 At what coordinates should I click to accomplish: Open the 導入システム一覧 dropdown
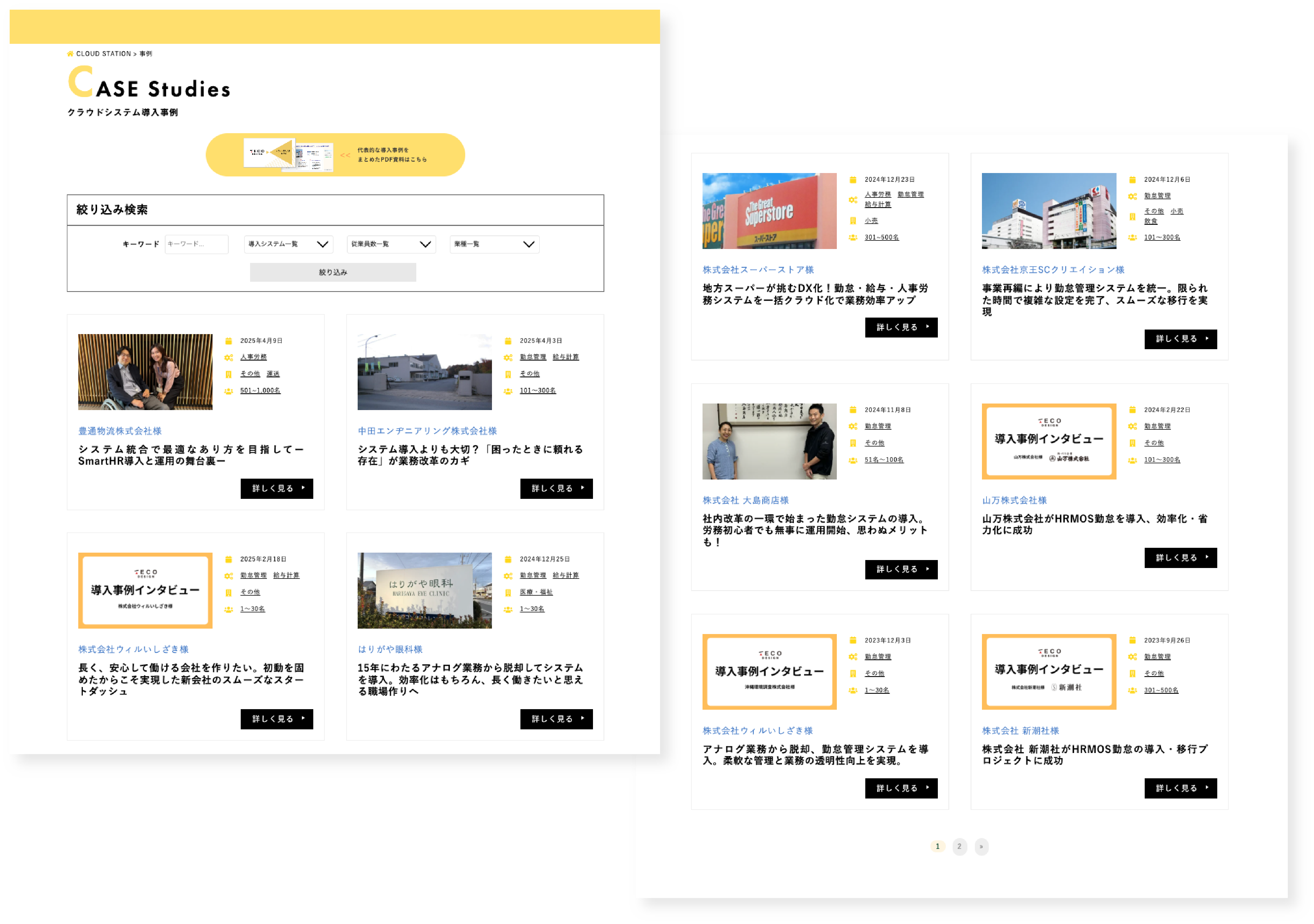[x=289, y=244]
